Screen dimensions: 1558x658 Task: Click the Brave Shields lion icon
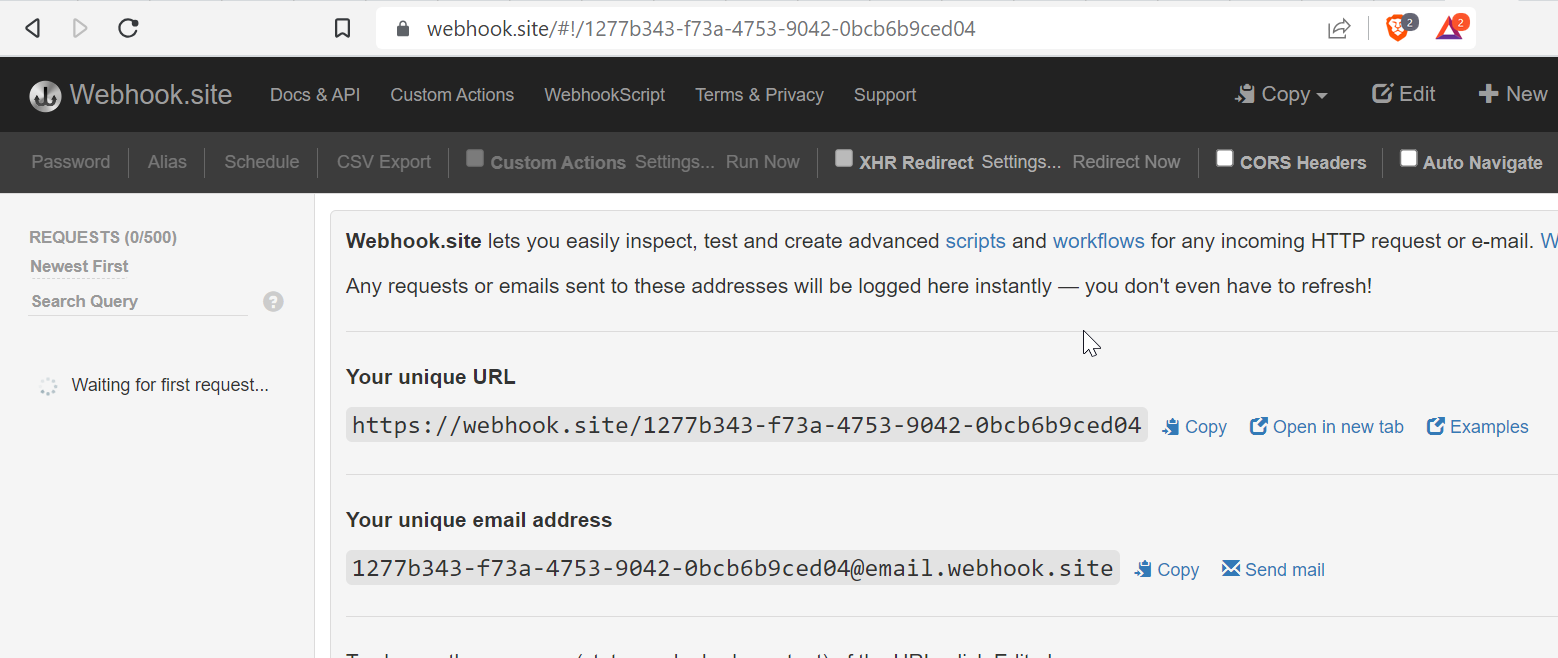point(1397,28)
